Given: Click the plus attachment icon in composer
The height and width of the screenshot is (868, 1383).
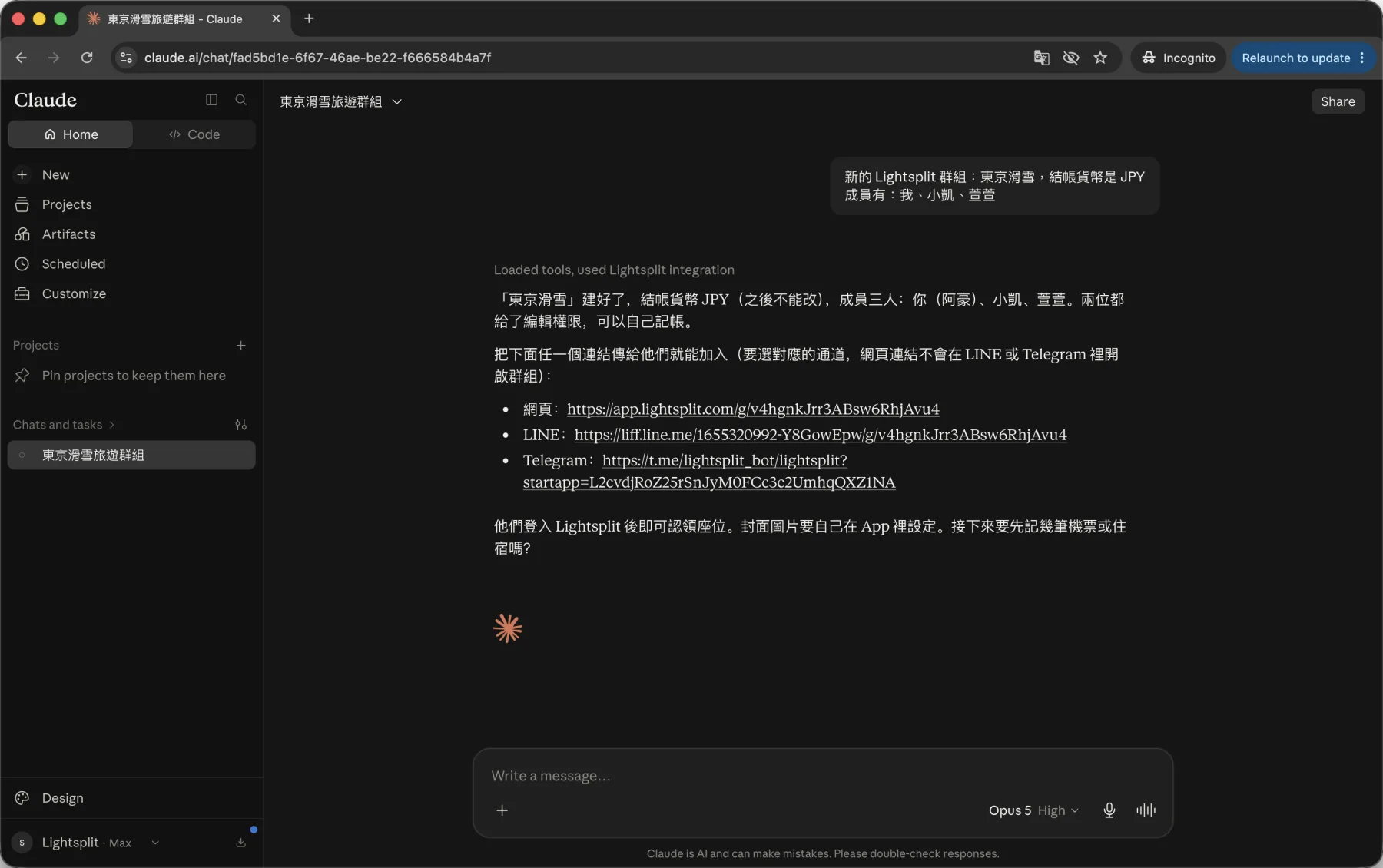Looking at the screenshot, I should 502,810.
